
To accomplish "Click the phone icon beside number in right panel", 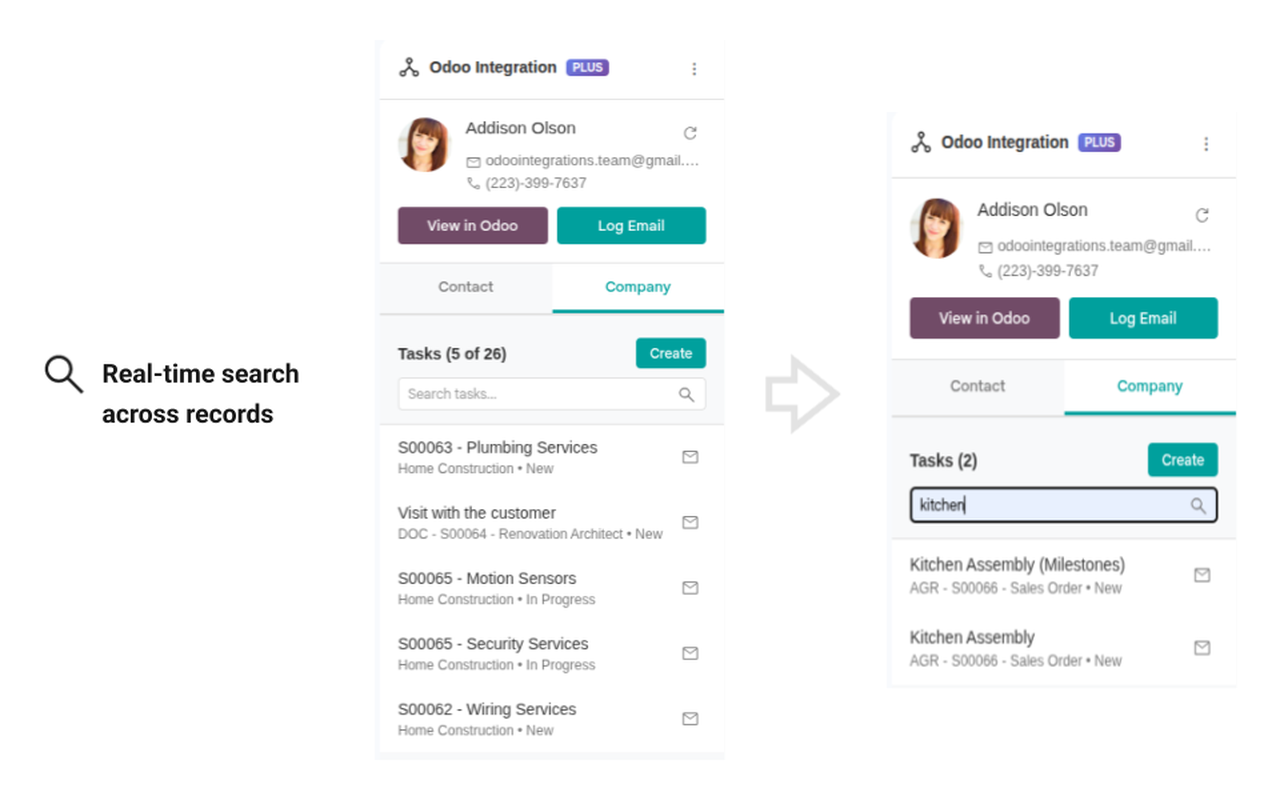I will click(x=986, y=271).
